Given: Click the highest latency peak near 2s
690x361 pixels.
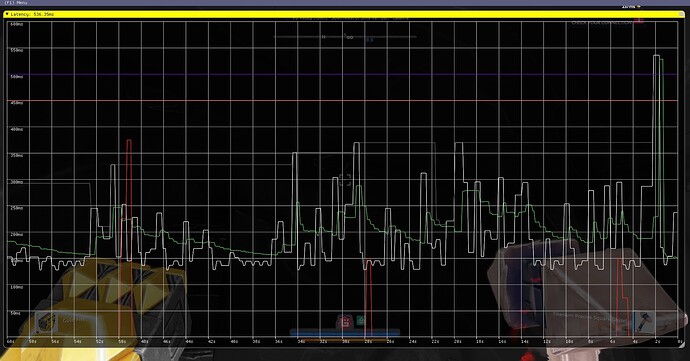Looking at the screenshot, I should [656, 56].
